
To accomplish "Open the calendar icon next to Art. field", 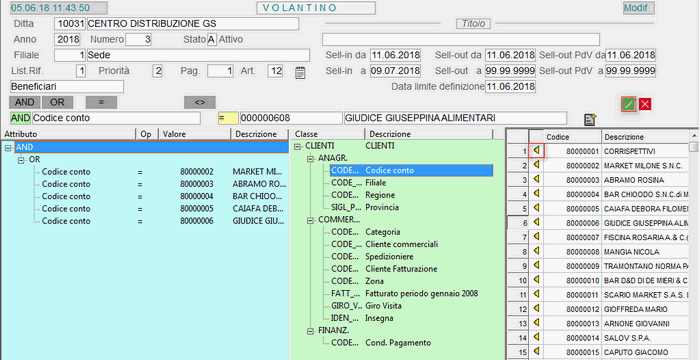I will [300, 72].
